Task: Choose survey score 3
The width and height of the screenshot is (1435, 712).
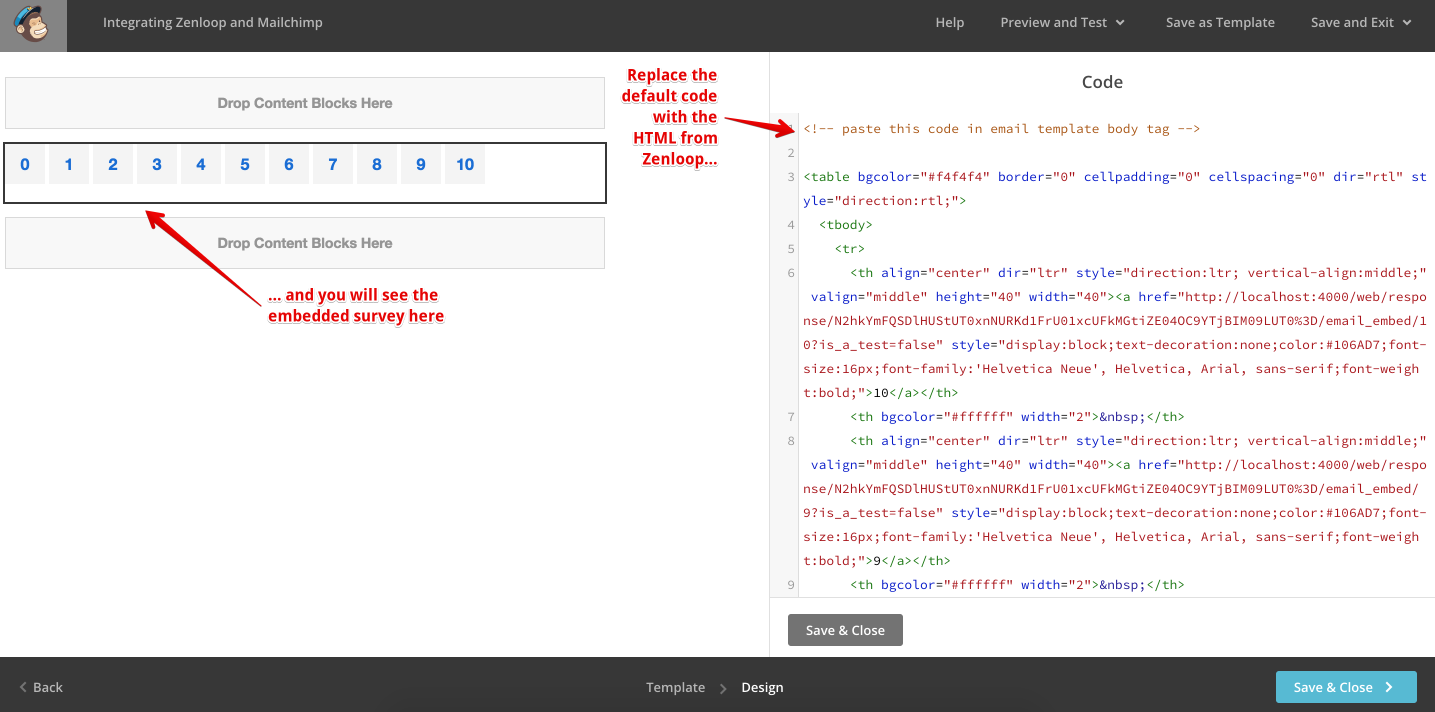Action: (x=157, y=165)
